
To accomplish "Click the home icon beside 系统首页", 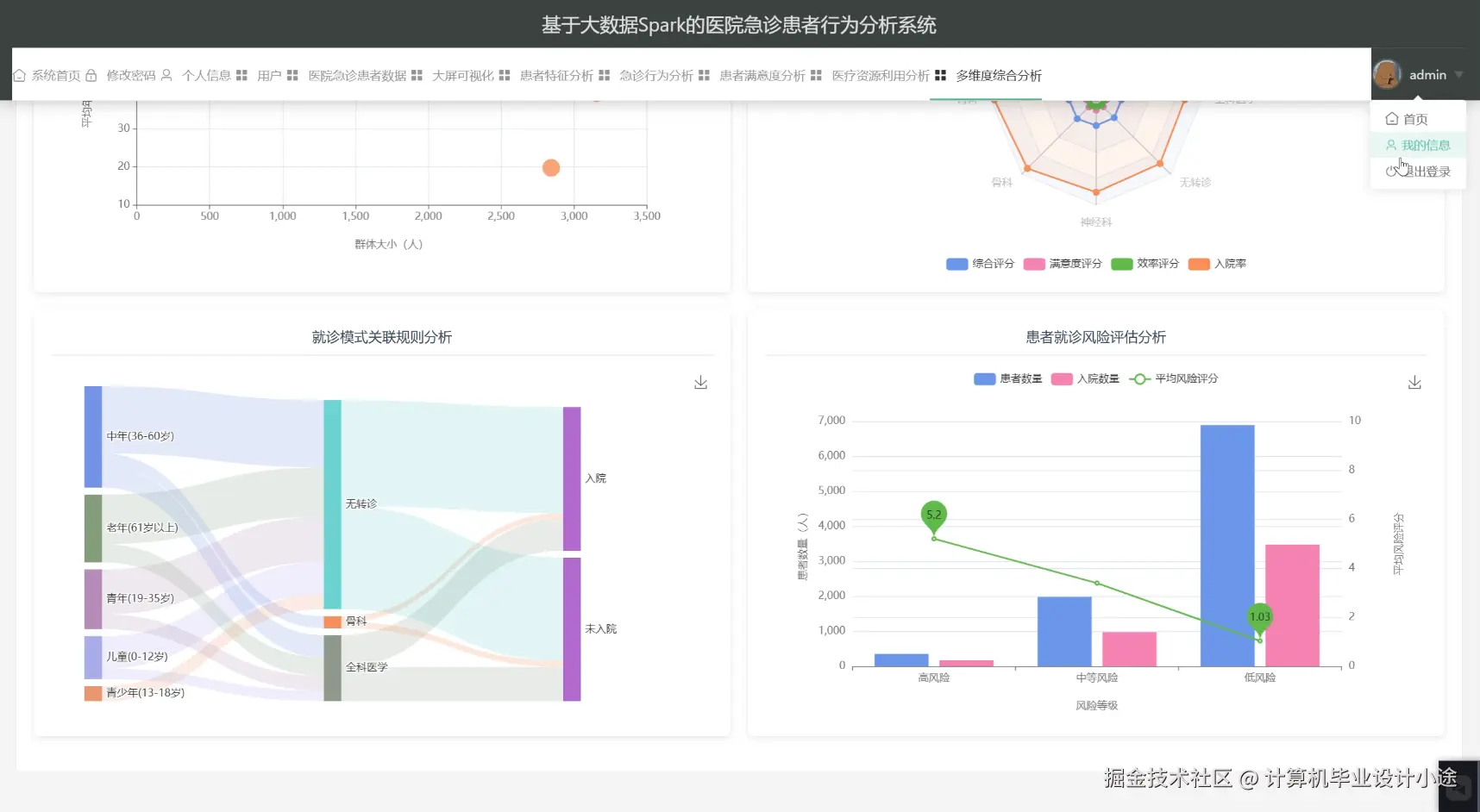I will coord(19,75).
